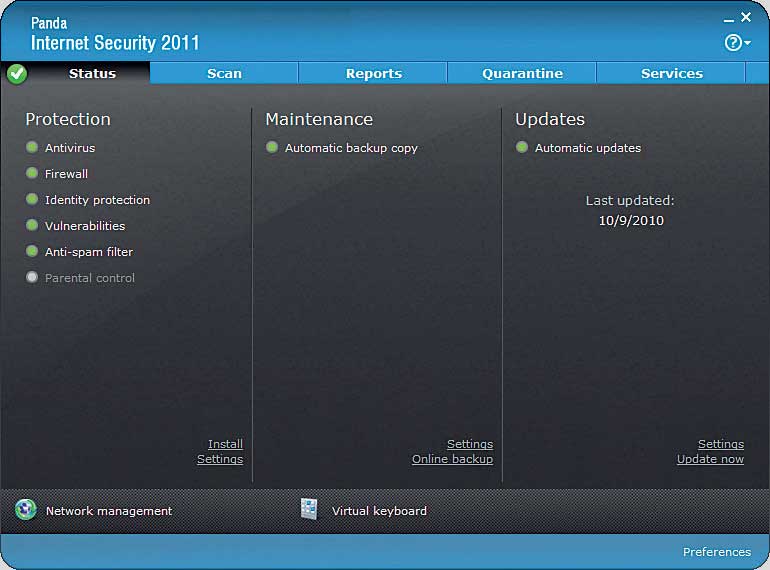Select the Automatic backup copy label
This screenshot has height=570, width=770.
351,148
